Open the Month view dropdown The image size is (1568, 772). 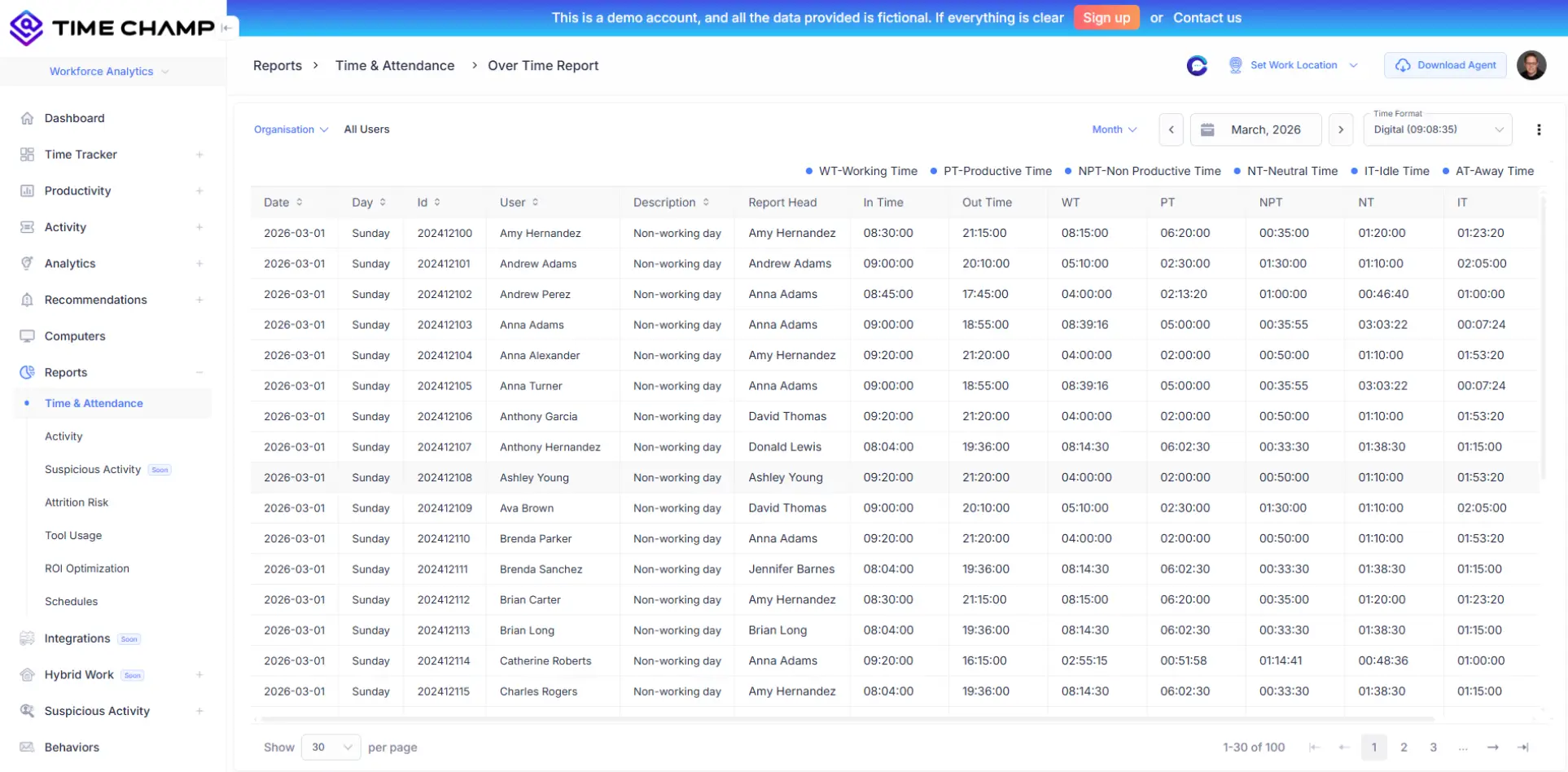[1115, 129]
